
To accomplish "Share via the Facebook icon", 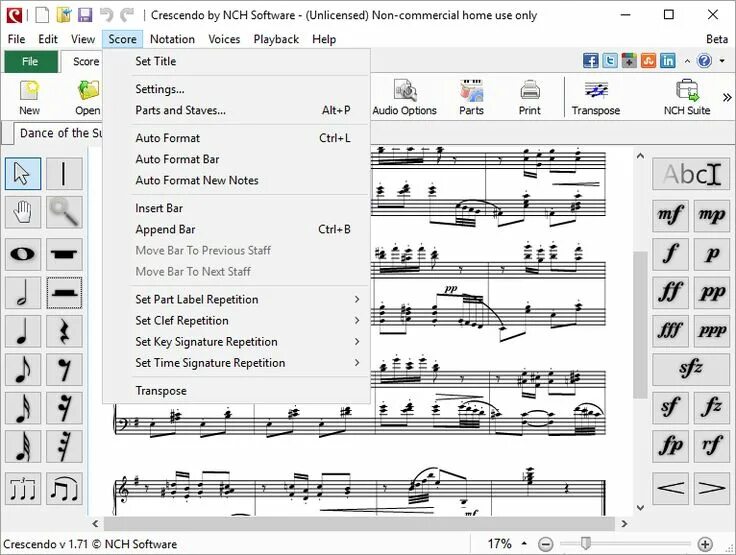I will point(590,61).
